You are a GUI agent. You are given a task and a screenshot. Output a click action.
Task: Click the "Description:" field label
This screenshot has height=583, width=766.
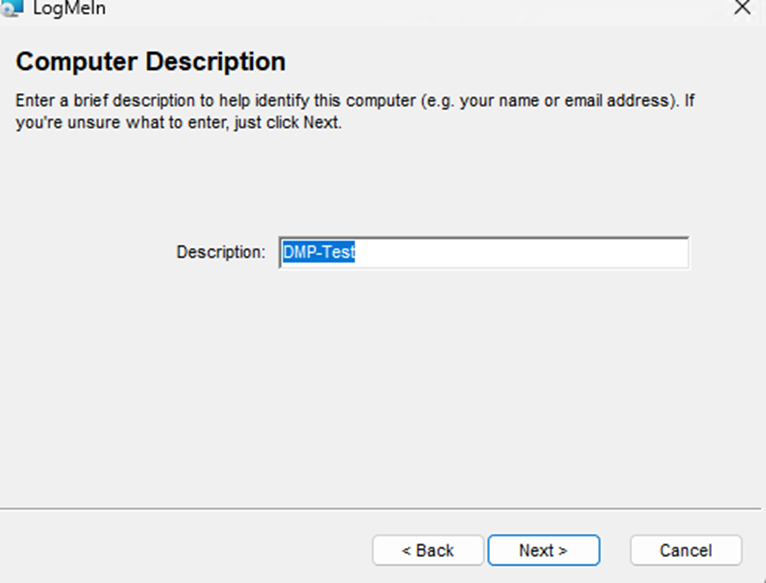pos(221,253)
